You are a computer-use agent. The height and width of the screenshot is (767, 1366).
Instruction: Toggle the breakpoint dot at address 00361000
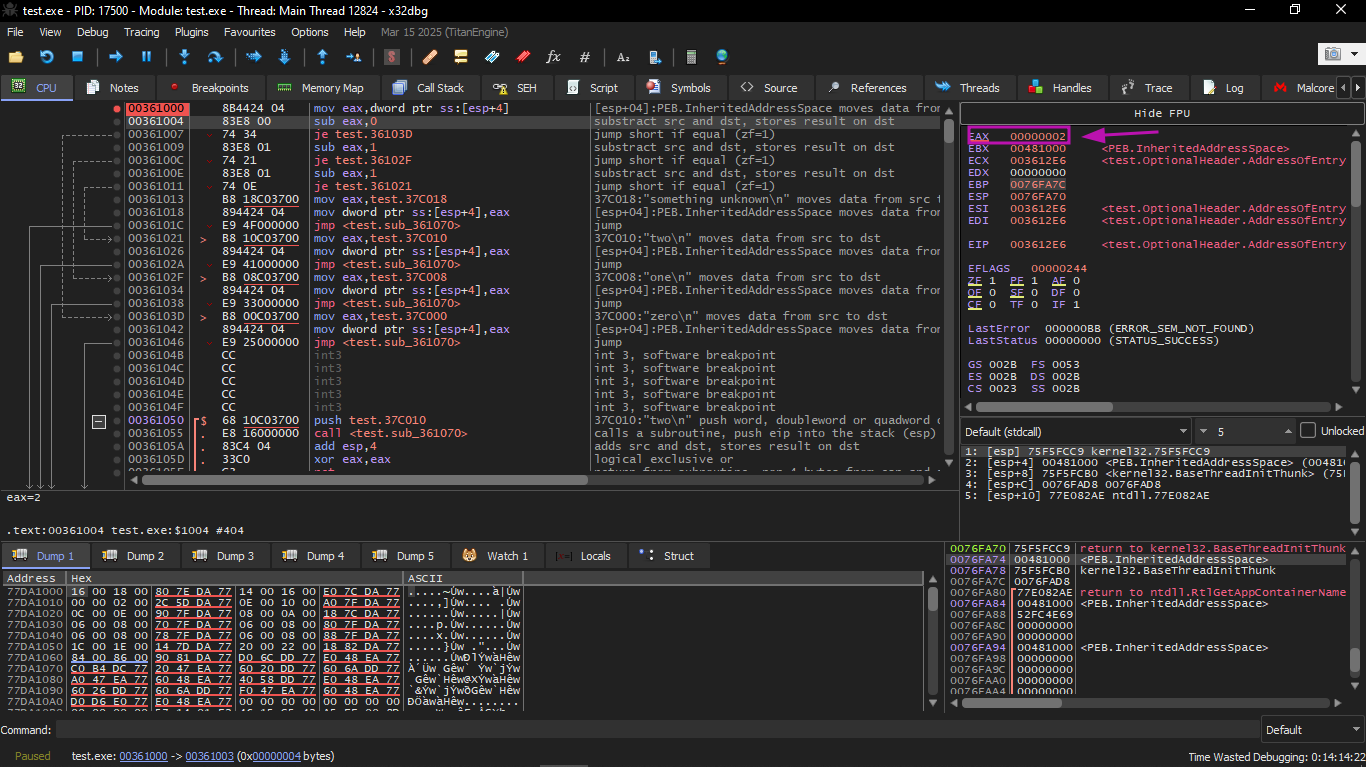[x=117, y=108]
